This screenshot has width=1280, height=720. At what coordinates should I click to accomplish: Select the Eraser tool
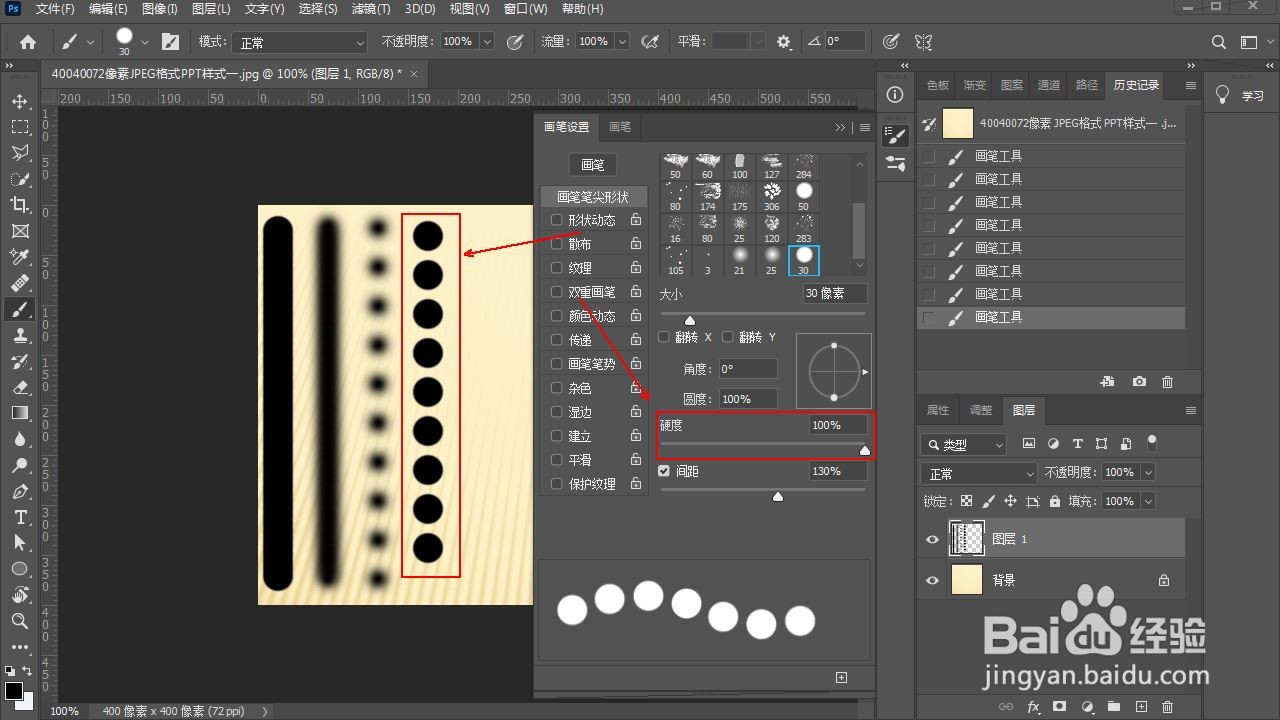(x=20, y=387)
